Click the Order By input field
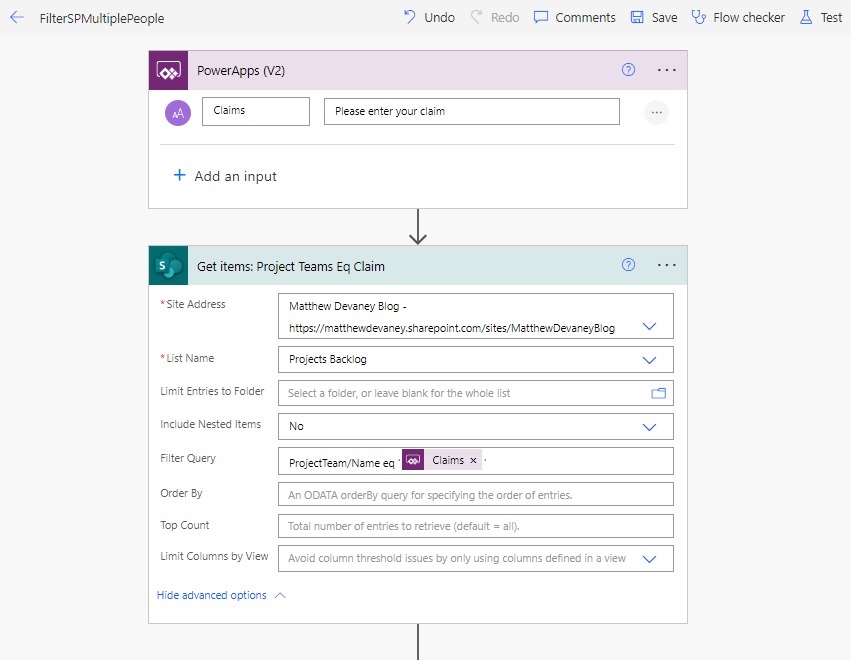 [476, 494]
